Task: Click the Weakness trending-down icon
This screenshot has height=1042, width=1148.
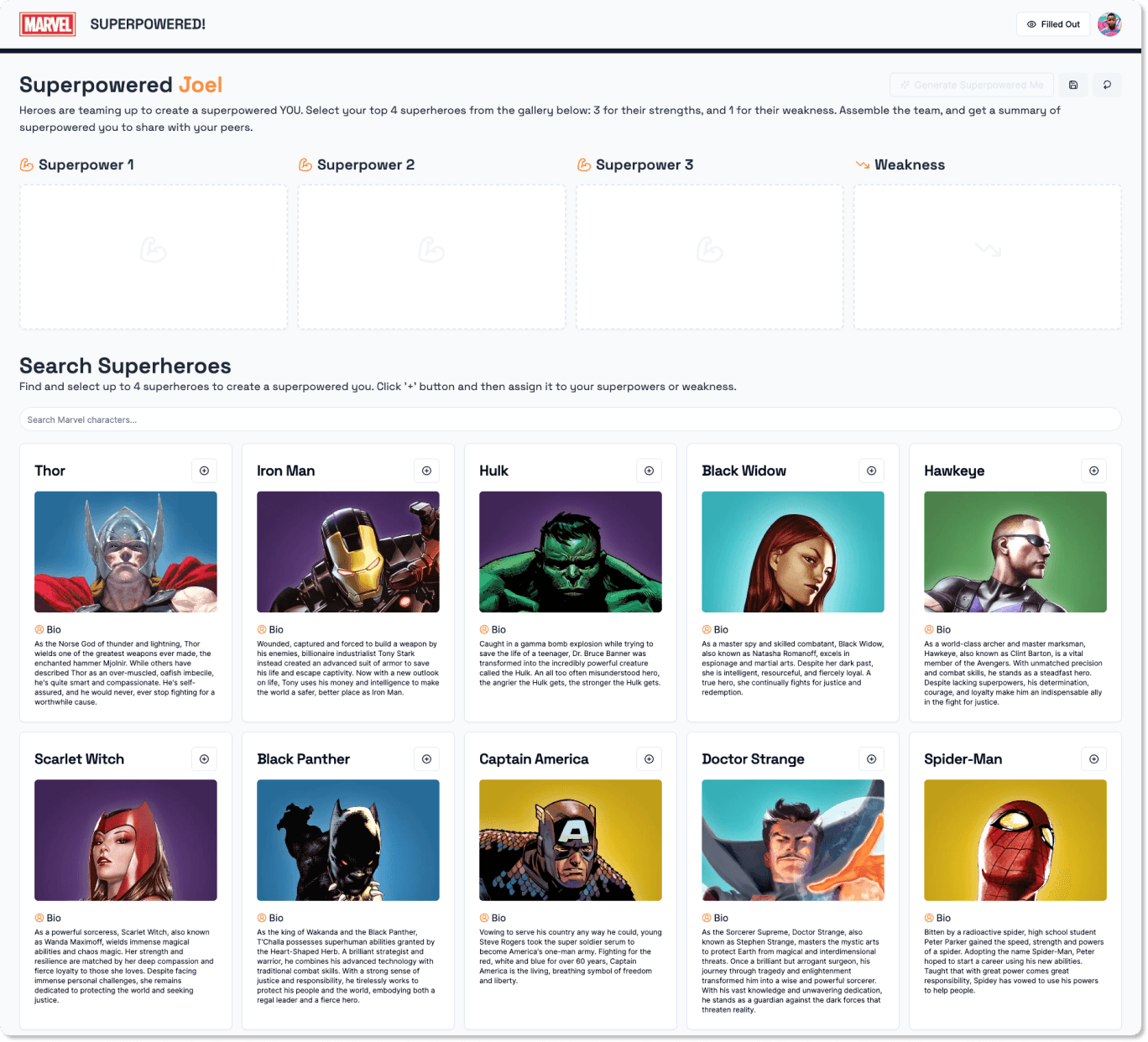Action: pos(863,164)
